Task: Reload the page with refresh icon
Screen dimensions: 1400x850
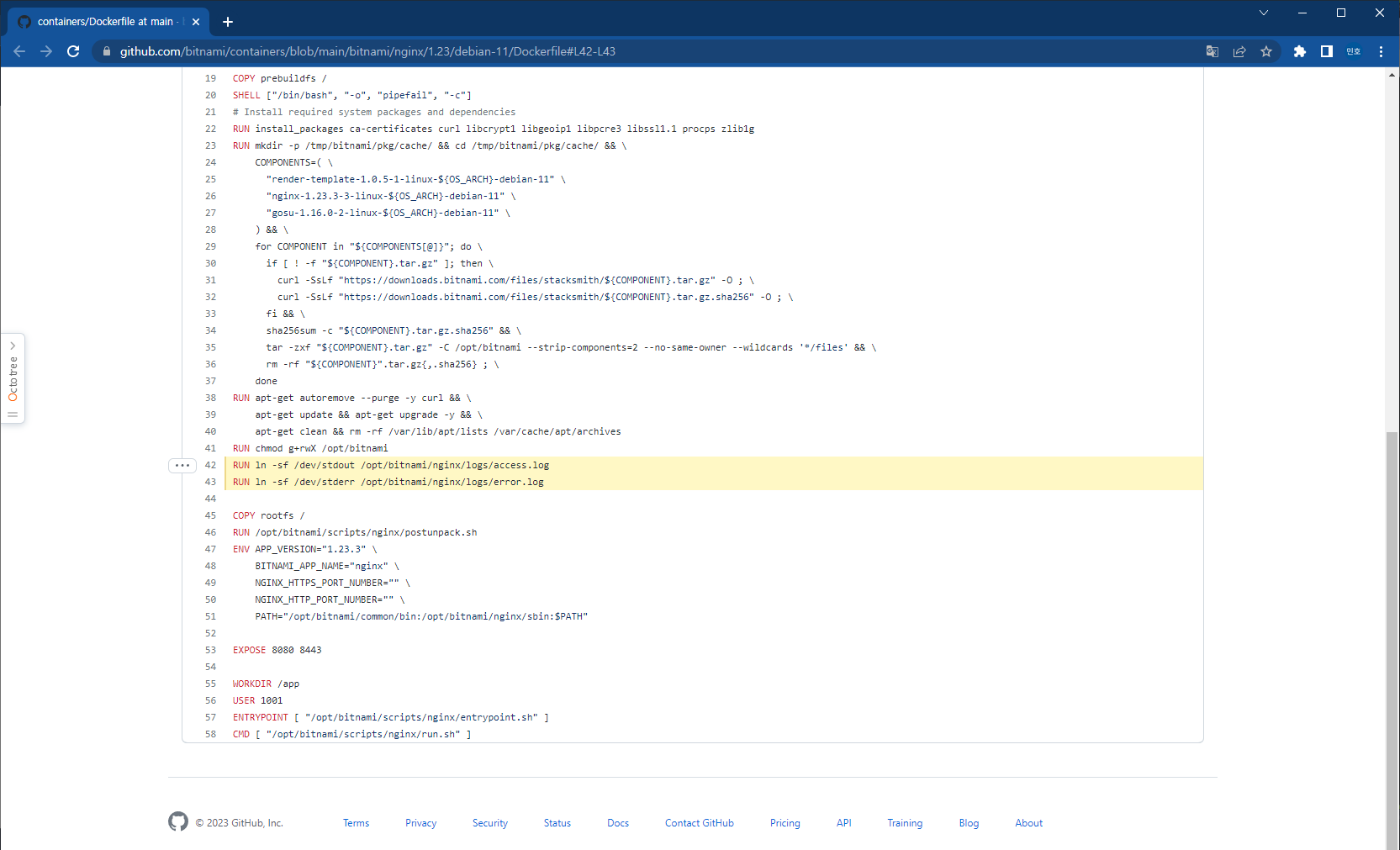Action: (73, 51)
